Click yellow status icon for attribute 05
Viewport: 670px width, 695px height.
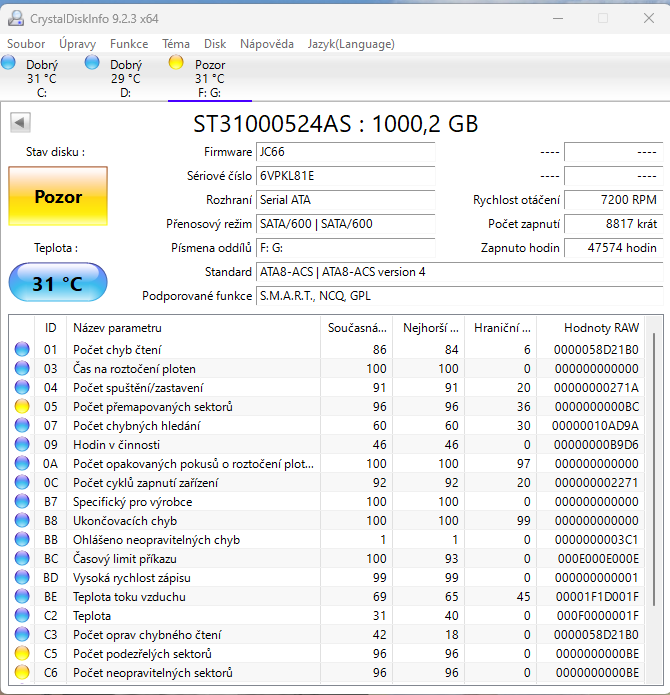[22, 407]
